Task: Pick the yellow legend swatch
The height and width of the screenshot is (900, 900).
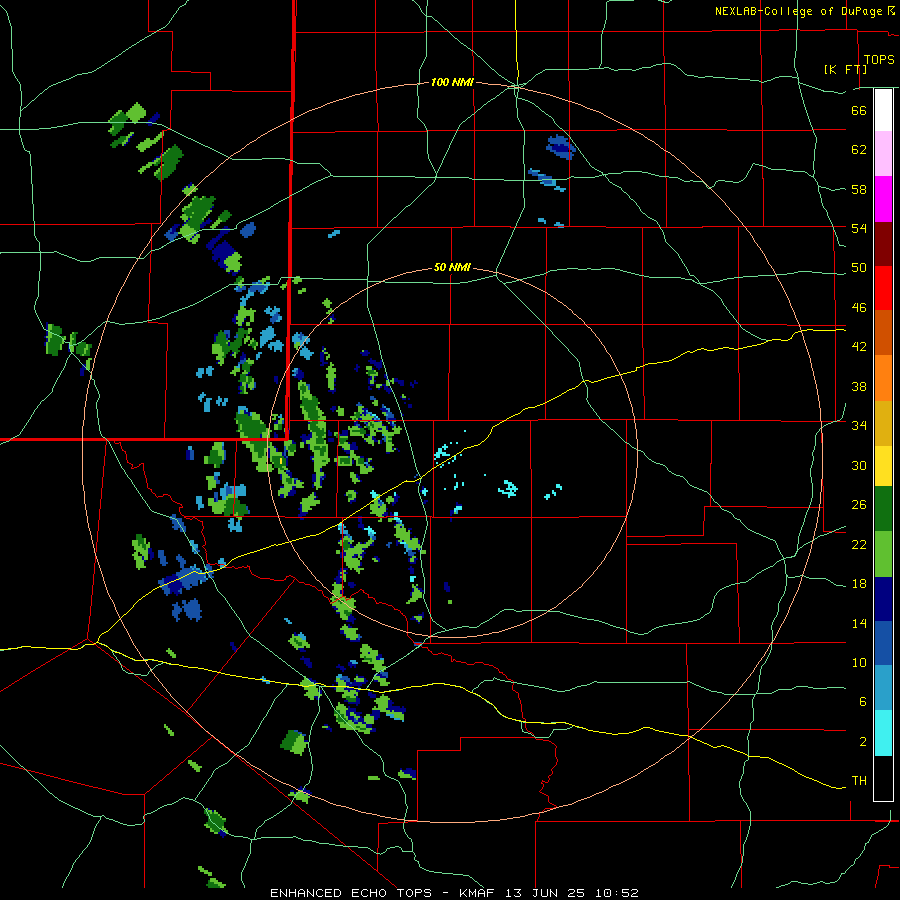Action: [883, 466]
